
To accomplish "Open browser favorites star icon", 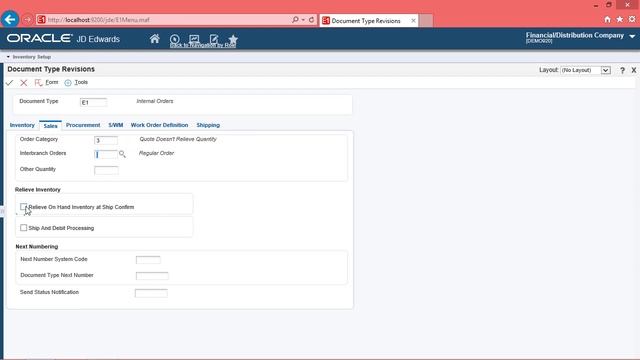I will pos(620,19).
